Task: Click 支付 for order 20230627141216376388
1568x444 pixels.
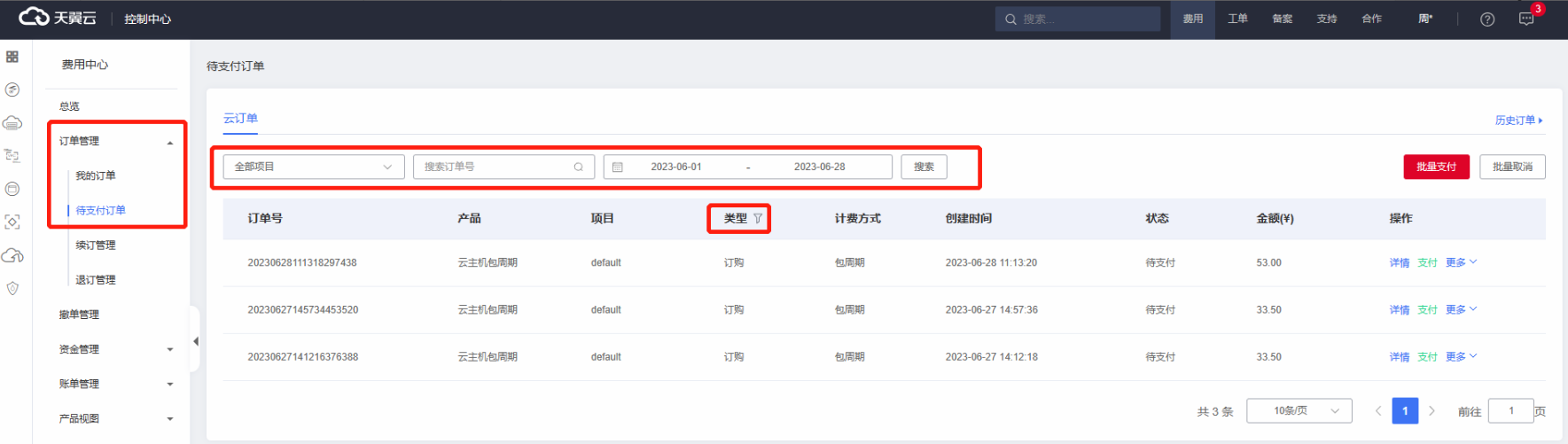Action: point(1427,356)
